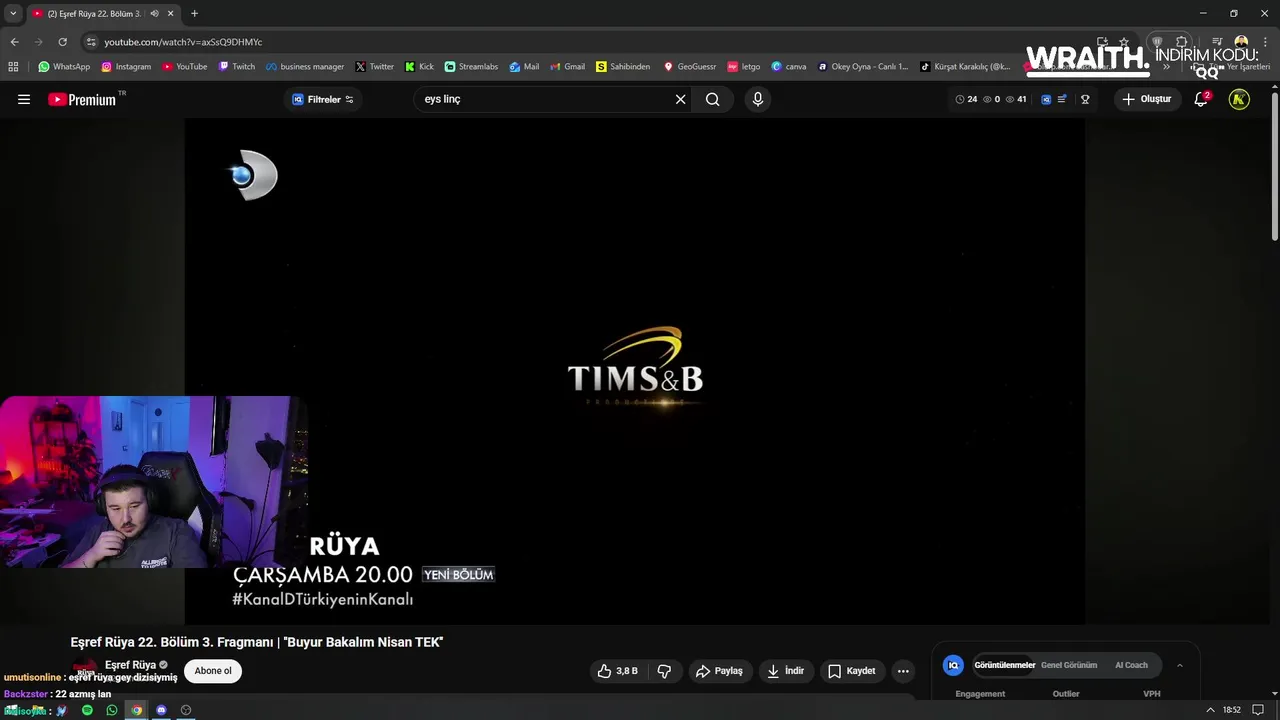Click the vidIQ trophy icon
This screenshot has width=1280, height=720.
click(1085, 99)
